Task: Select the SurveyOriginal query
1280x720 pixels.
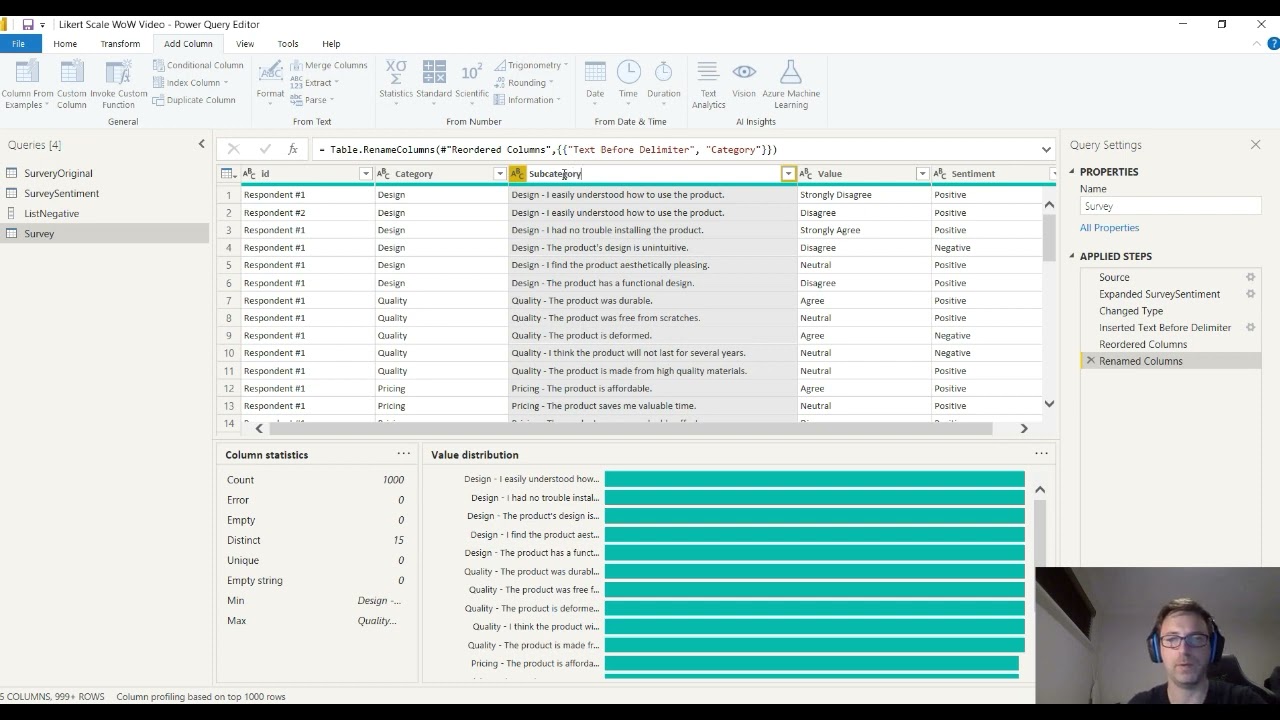Action: click(x=58, y=173)
